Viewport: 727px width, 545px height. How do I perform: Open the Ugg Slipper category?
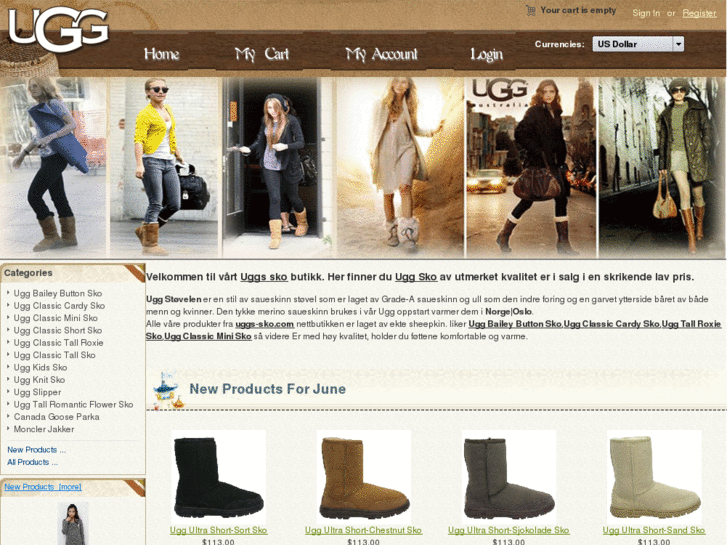37,392
